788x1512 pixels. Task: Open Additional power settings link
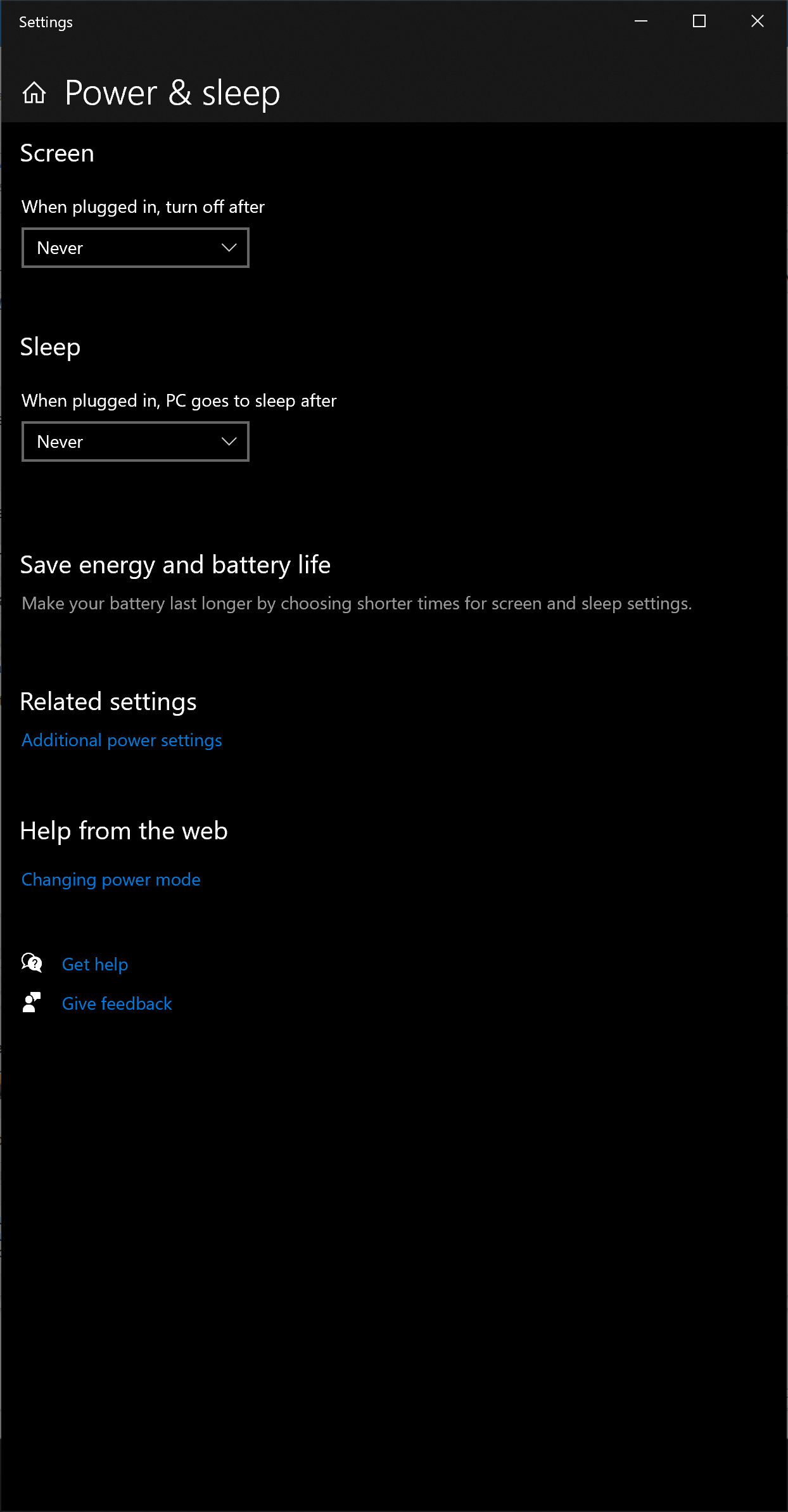point(122,740)
